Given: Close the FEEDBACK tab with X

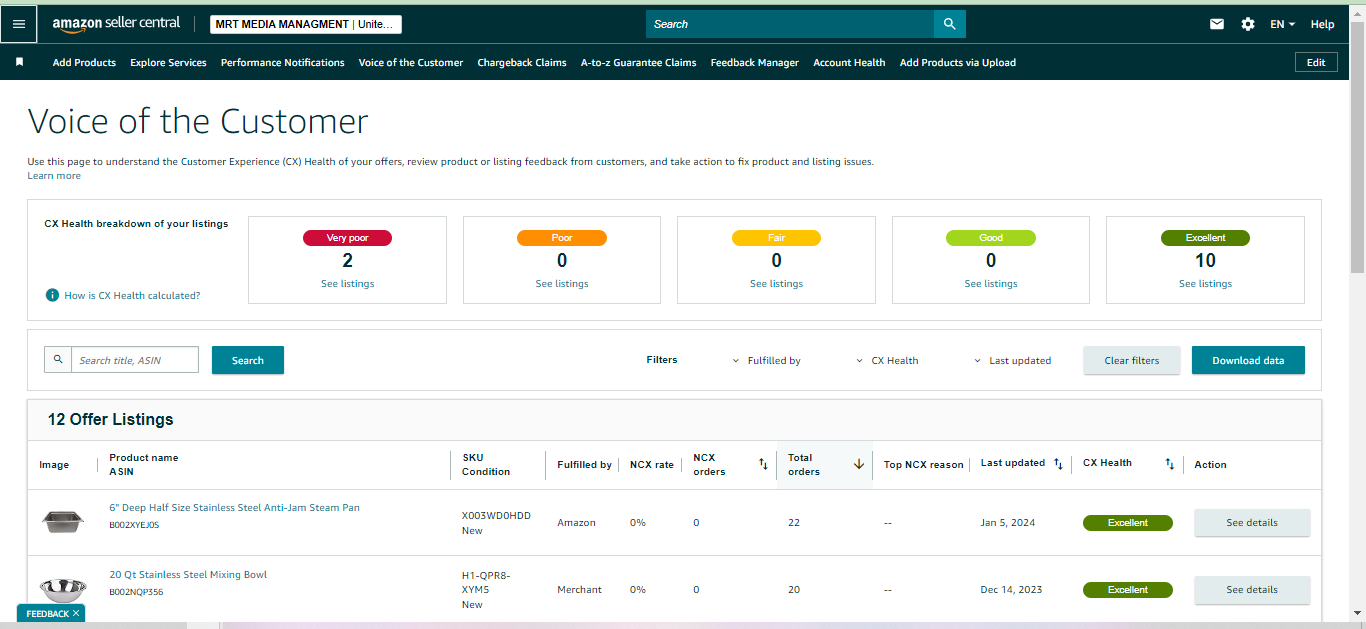Looking at the screenshot, I should pyautogui.click(x=76, y=613).
